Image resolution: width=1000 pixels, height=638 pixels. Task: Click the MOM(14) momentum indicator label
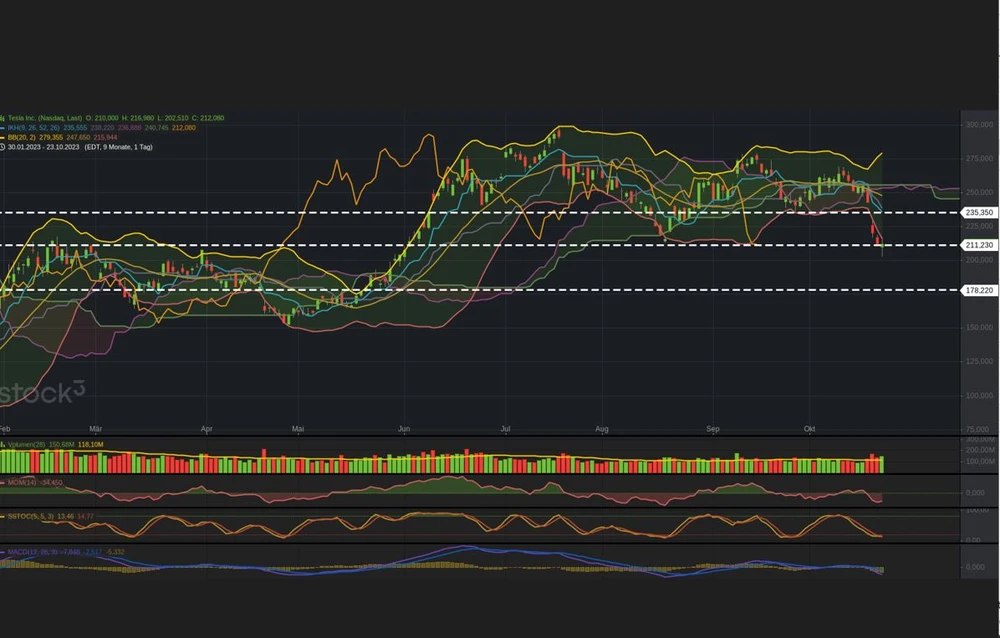[20, 482]
